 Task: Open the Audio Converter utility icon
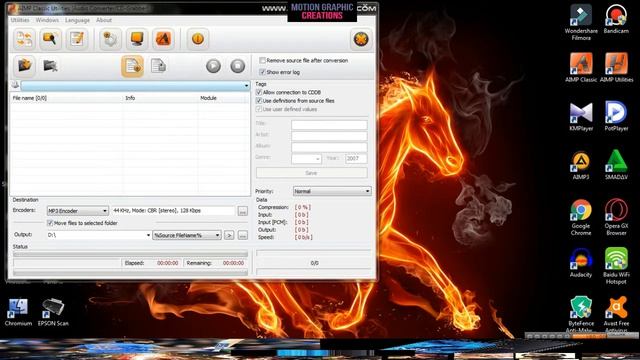(24, 39)
